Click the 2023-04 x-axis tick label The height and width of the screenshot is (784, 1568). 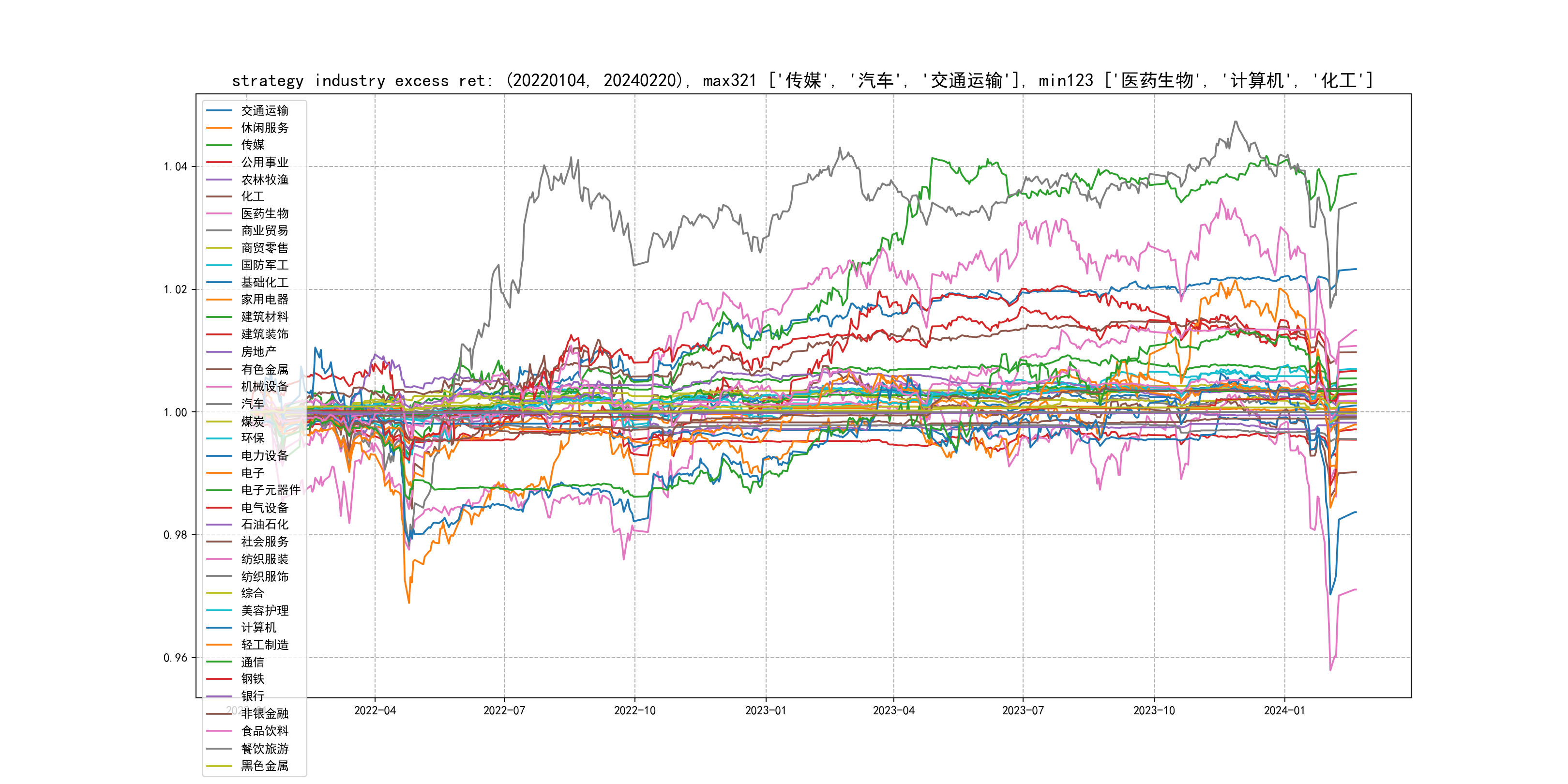[893, 711]
